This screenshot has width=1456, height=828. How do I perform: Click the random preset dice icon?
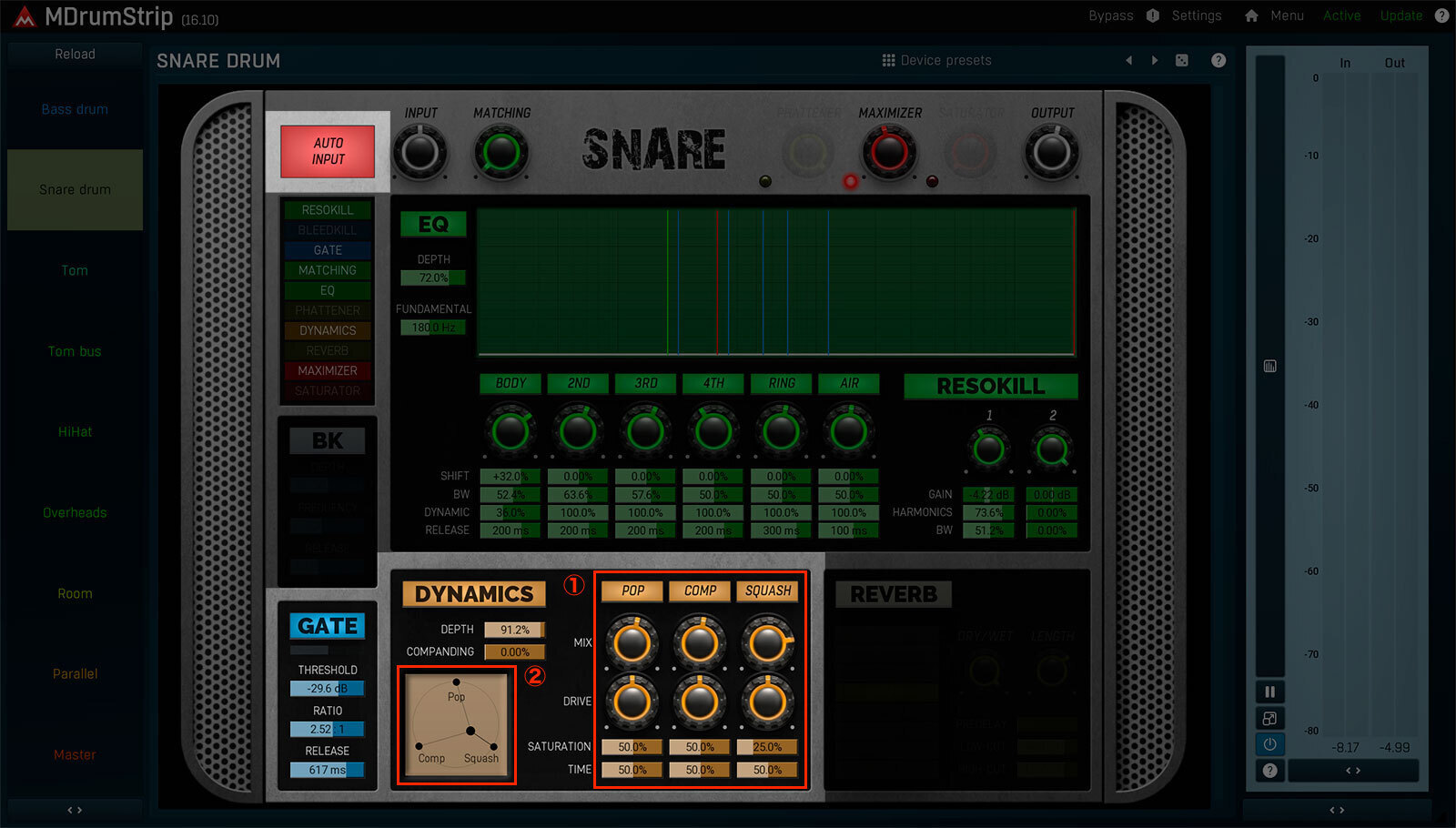coord(1181,61)
